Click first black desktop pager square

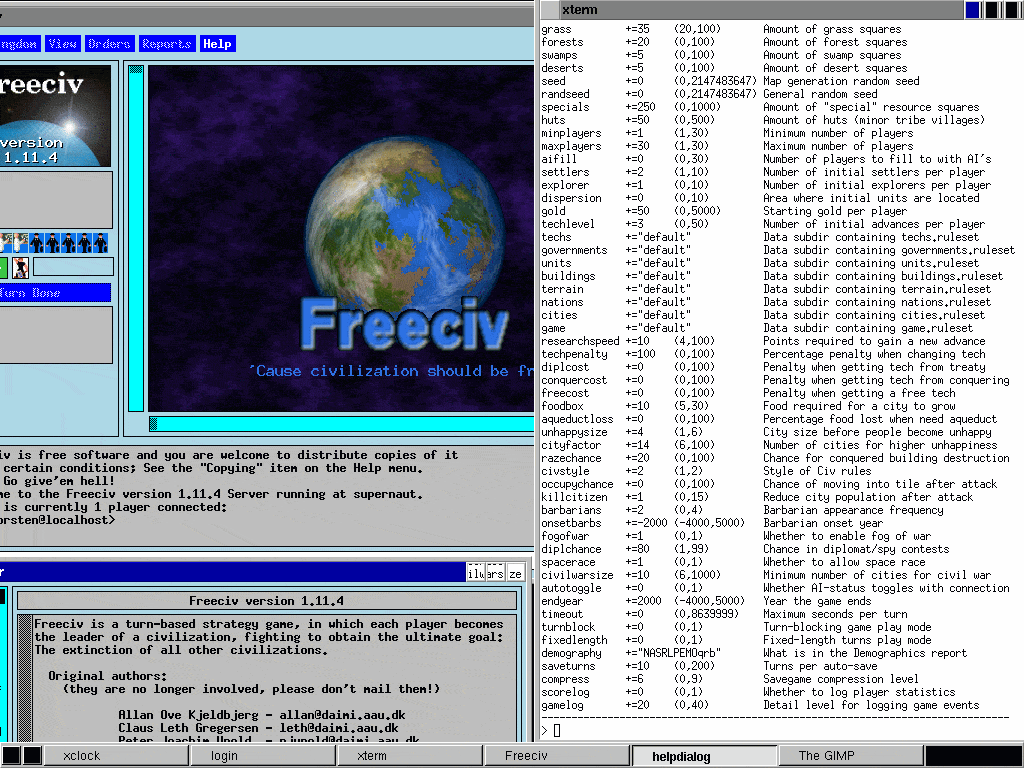coord(10,756)
